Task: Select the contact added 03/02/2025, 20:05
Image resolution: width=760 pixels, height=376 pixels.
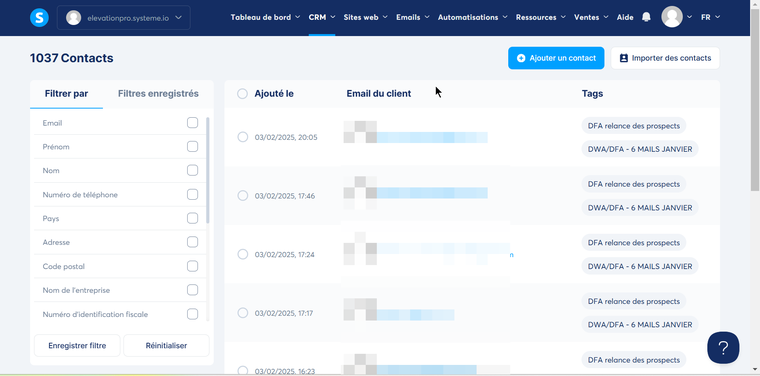Action: pos(243,137)
